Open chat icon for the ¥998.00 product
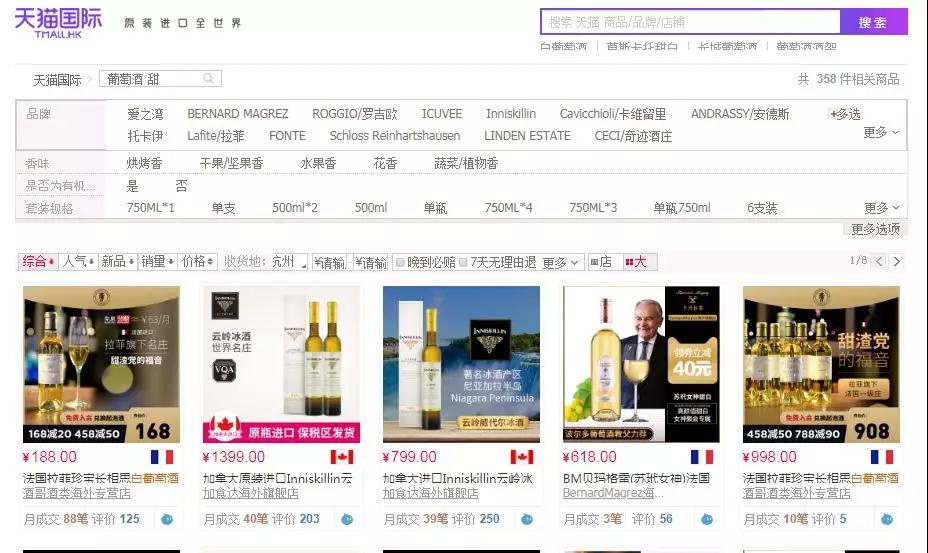This screenshot has width=928, height=553. click(x=887, y=519)
